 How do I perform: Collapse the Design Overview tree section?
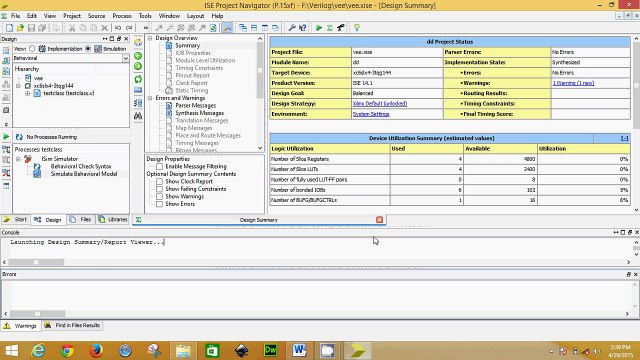[150, 38]
